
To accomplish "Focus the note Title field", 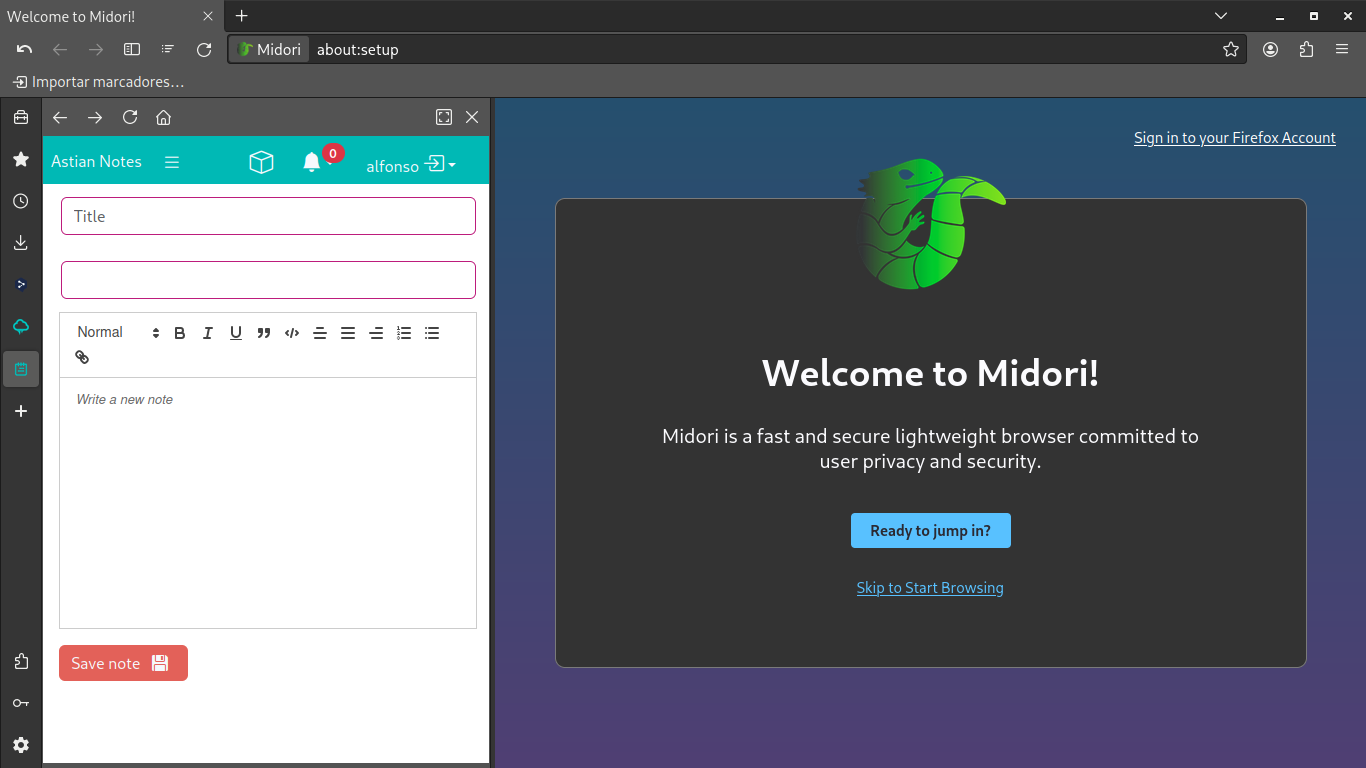I will (268, 216).
